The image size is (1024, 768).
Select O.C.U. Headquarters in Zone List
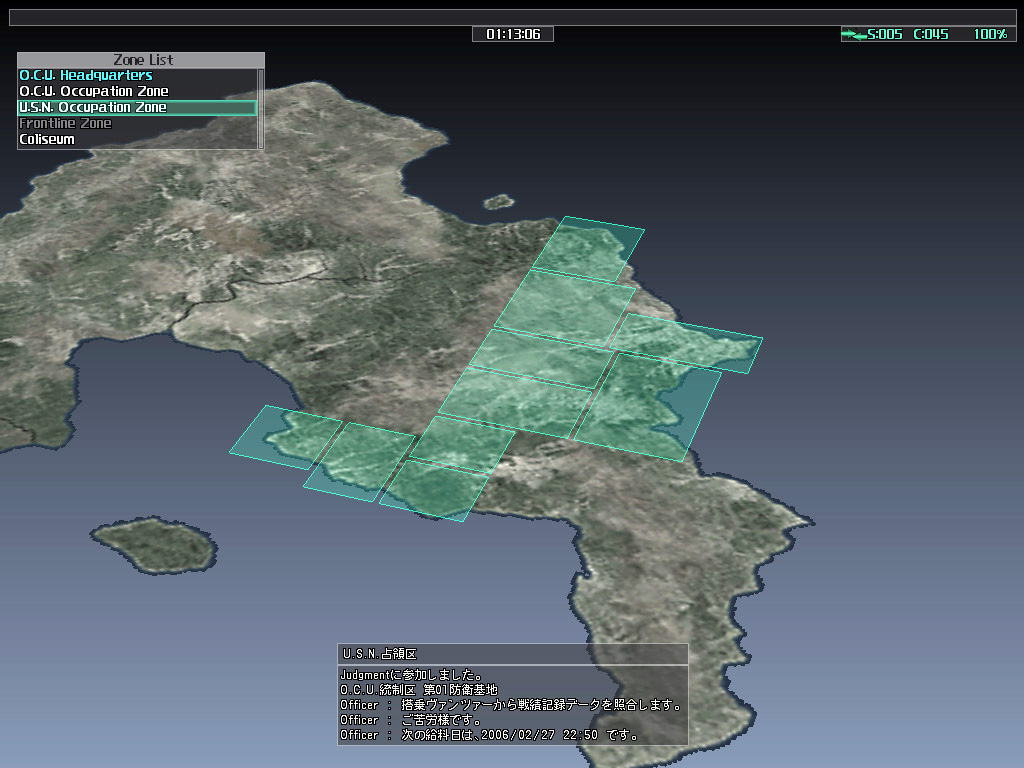click(86, 76)
